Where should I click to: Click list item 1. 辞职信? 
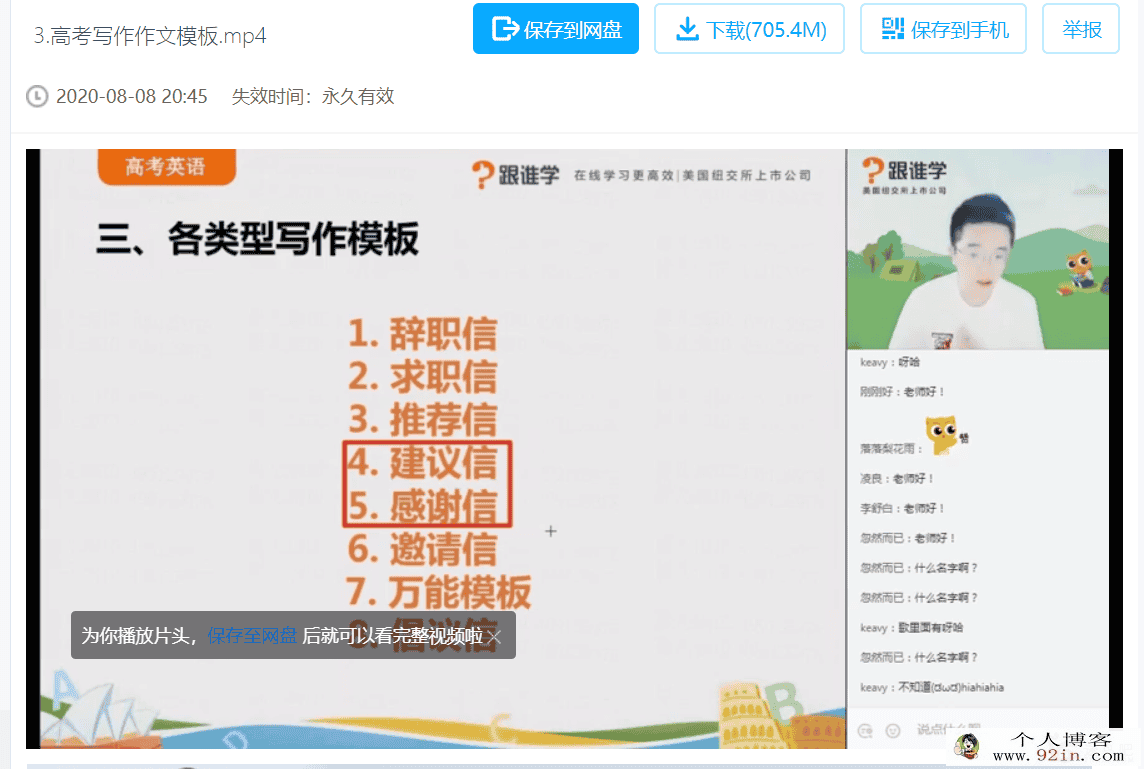[422, 334]
